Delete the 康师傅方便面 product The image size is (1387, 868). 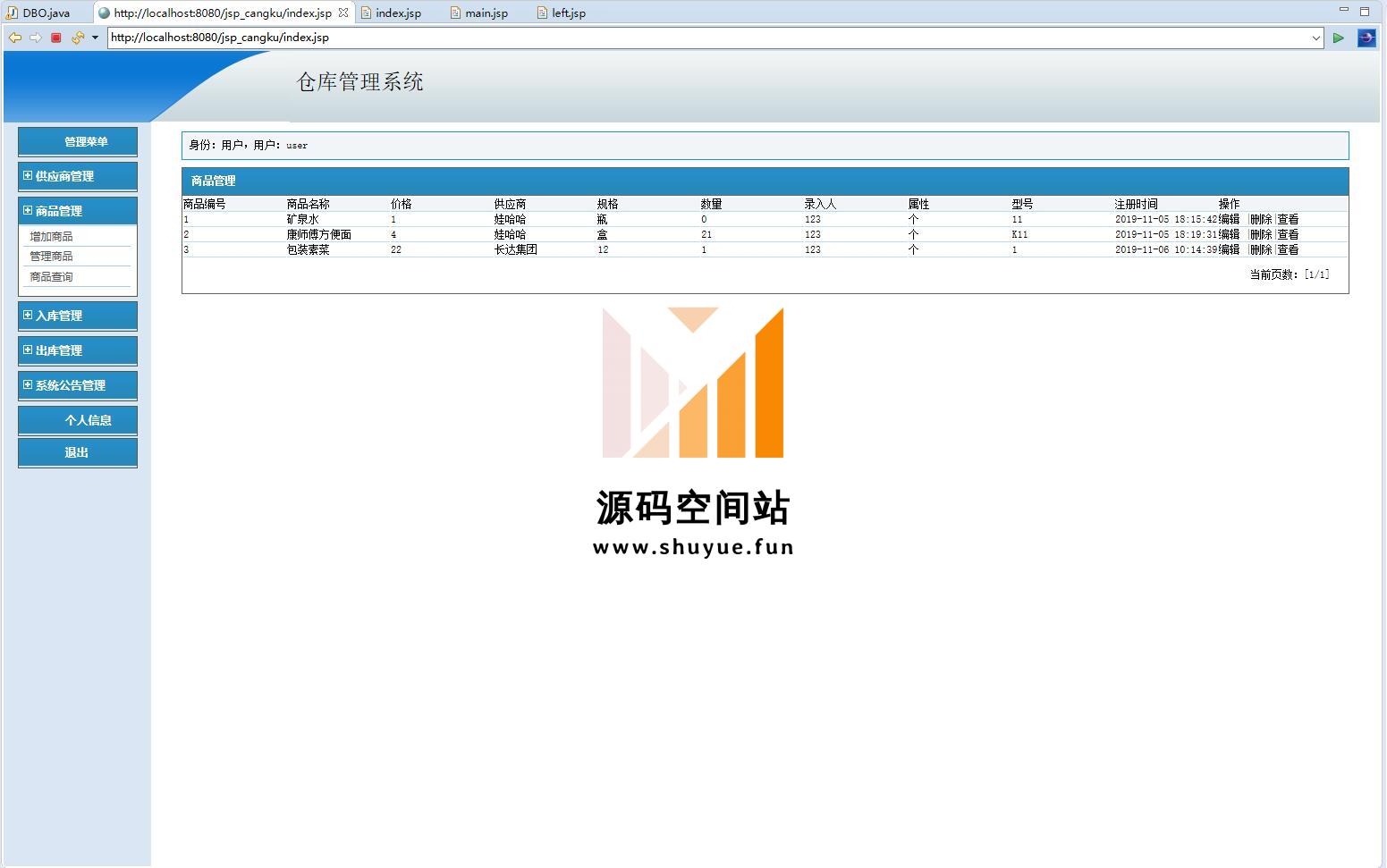coord(1261,234)
